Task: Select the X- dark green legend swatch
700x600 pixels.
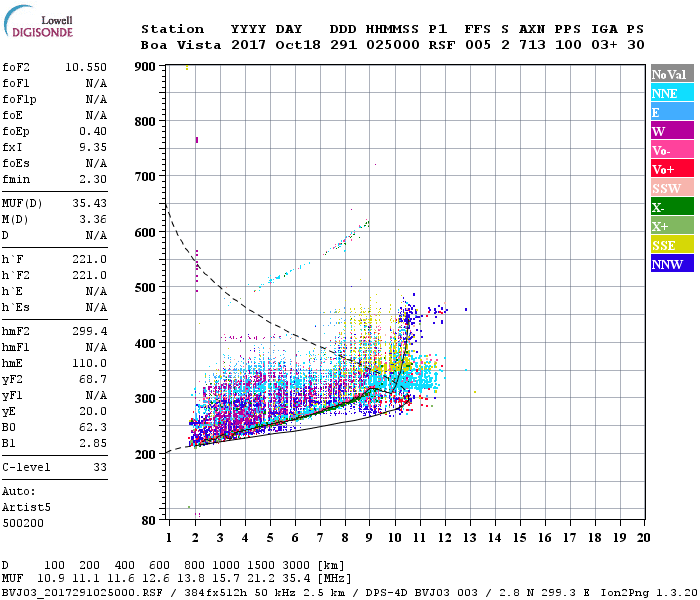Action: click(672, 207)
